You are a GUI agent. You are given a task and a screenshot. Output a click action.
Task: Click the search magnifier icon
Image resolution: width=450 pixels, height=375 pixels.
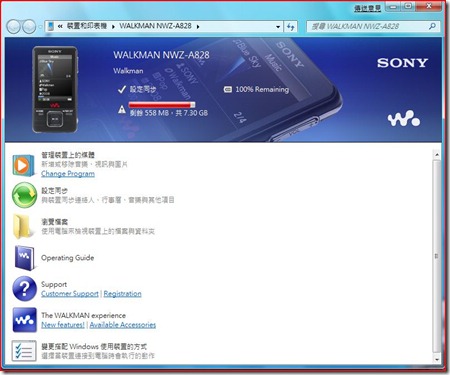tap(432, 26)
